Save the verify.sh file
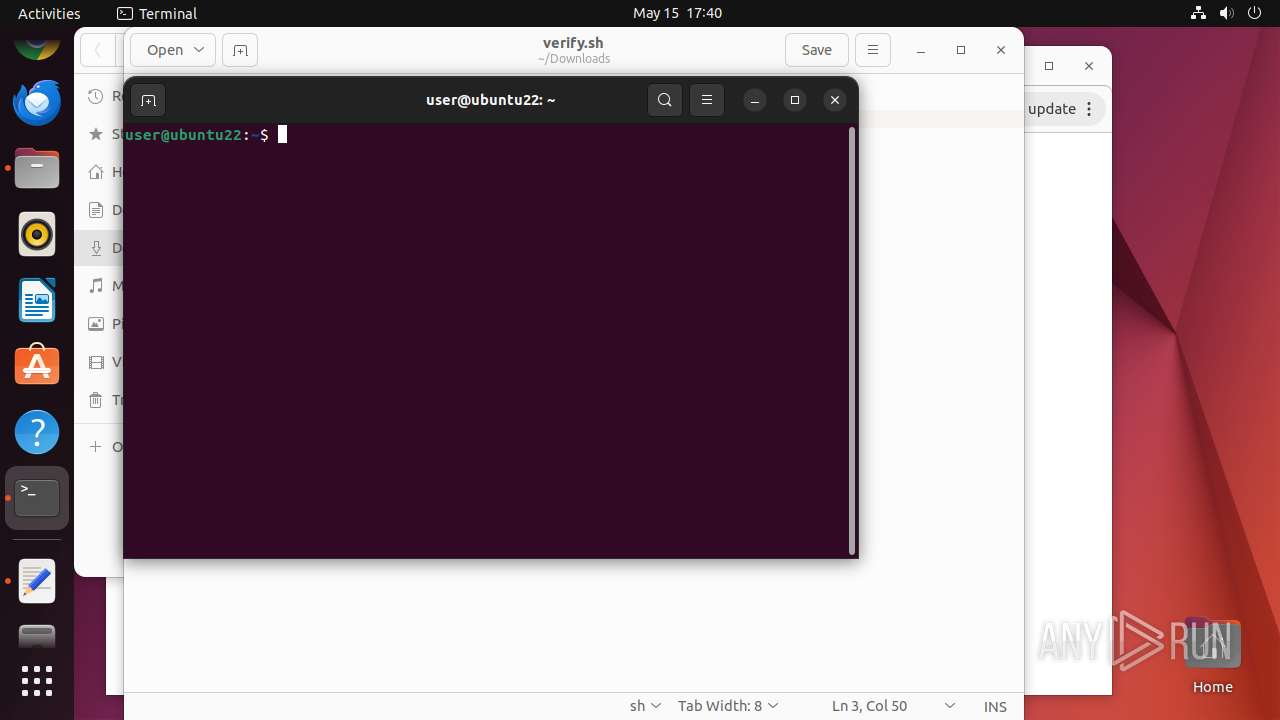1280x720 pixels. (817, 50)
